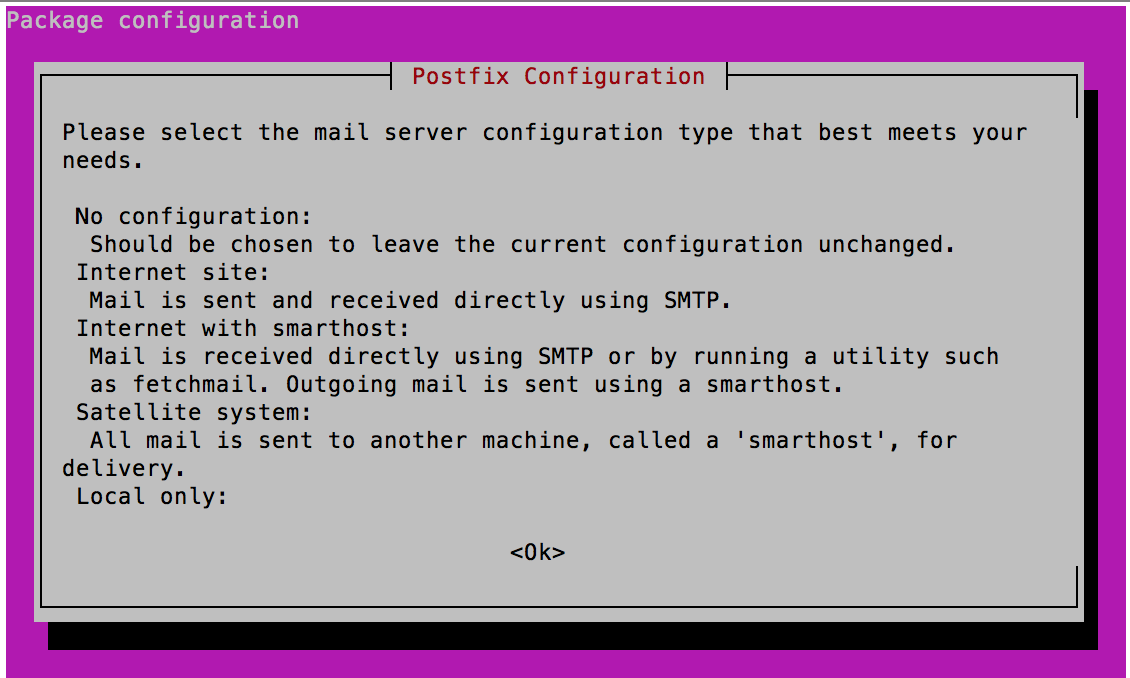Click the word 'needs.'

[x=103, y=161]
